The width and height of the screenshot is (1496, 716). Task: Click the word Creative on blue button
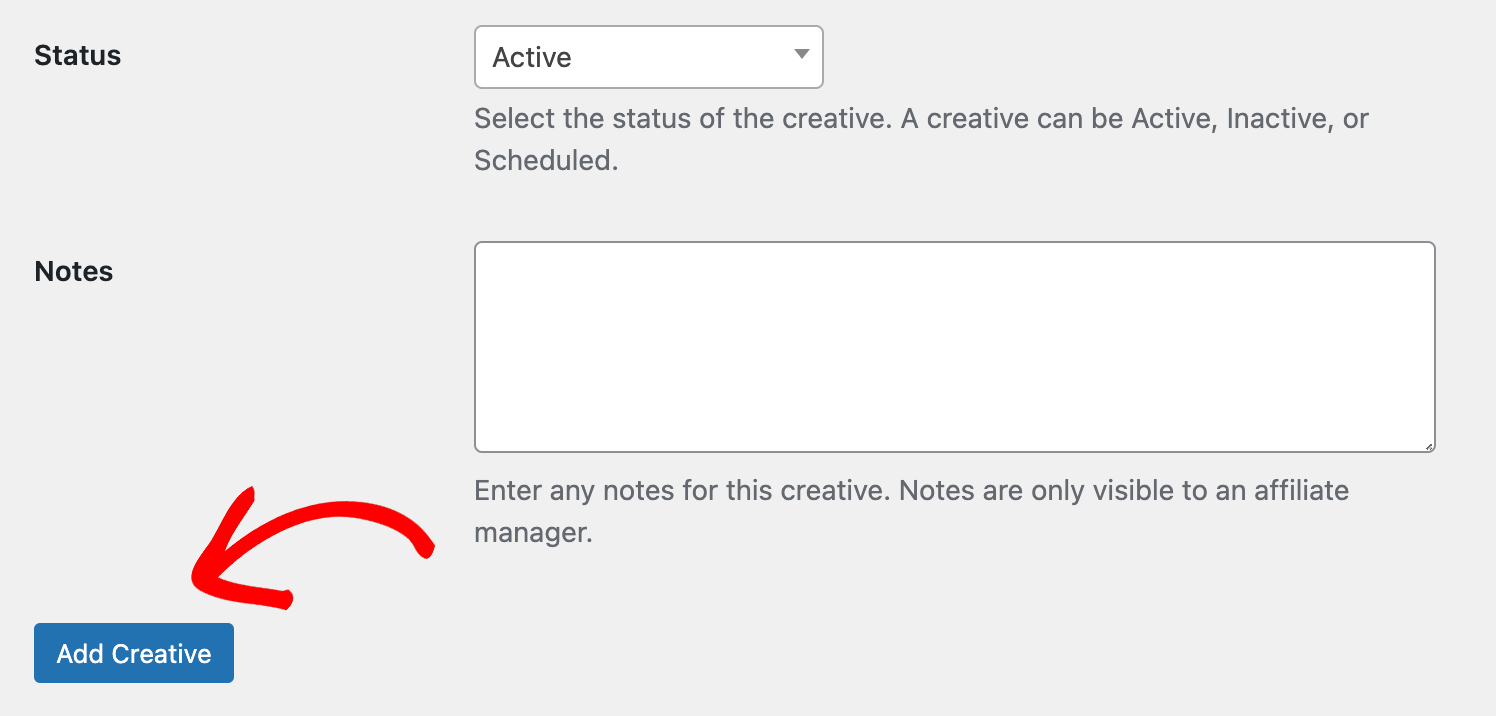pos(161,654)
